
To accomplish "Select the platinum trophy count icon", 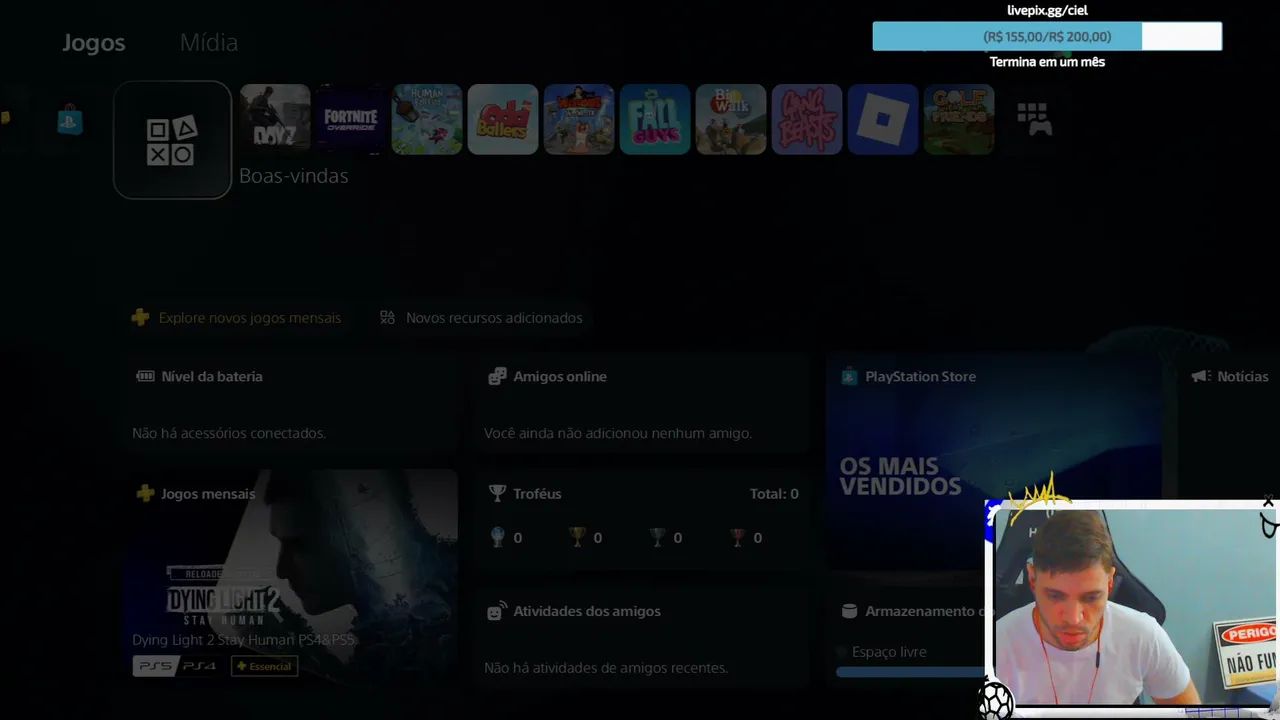I will tap(497, 537).
